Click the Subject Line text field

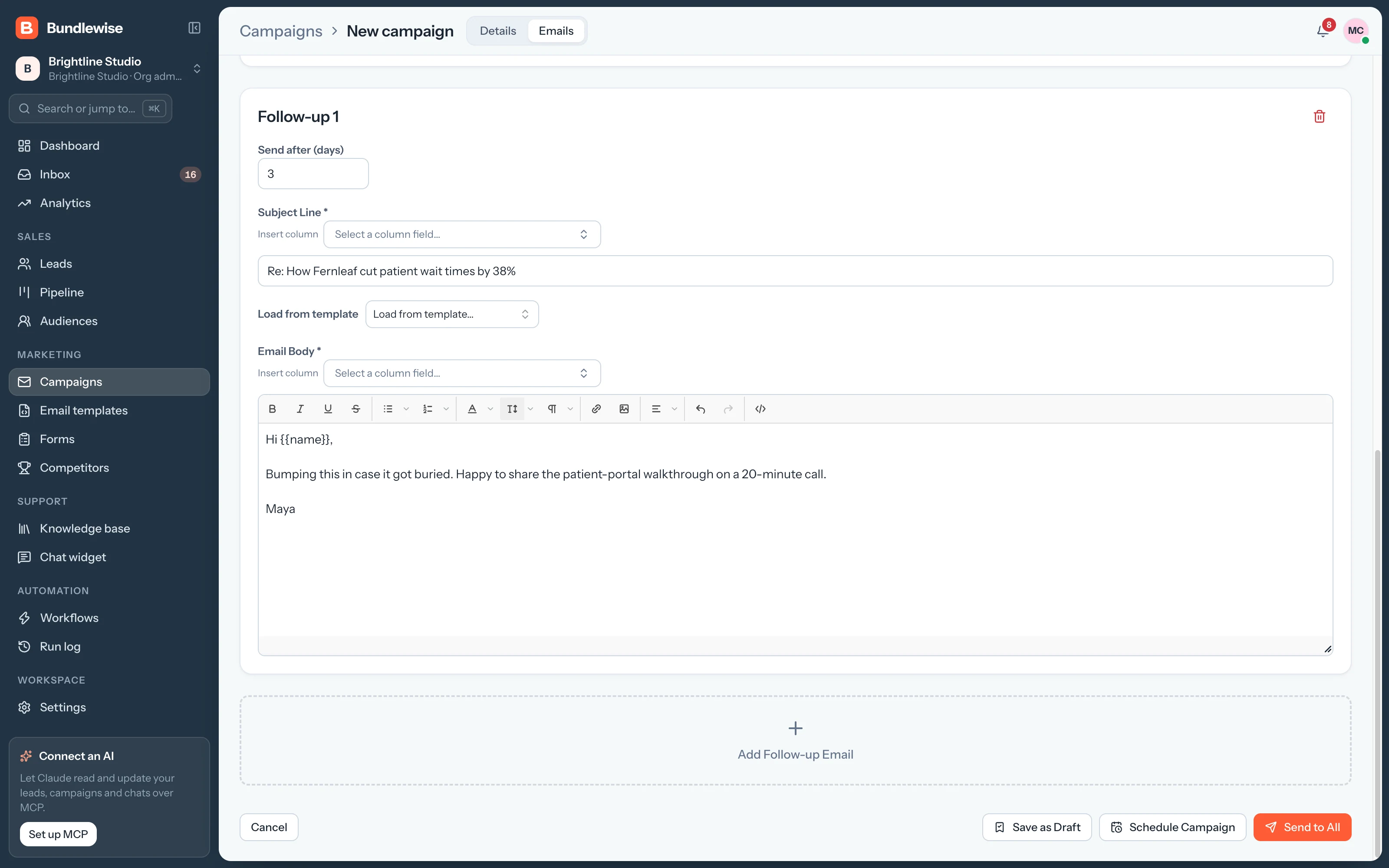tap(796, 271)
